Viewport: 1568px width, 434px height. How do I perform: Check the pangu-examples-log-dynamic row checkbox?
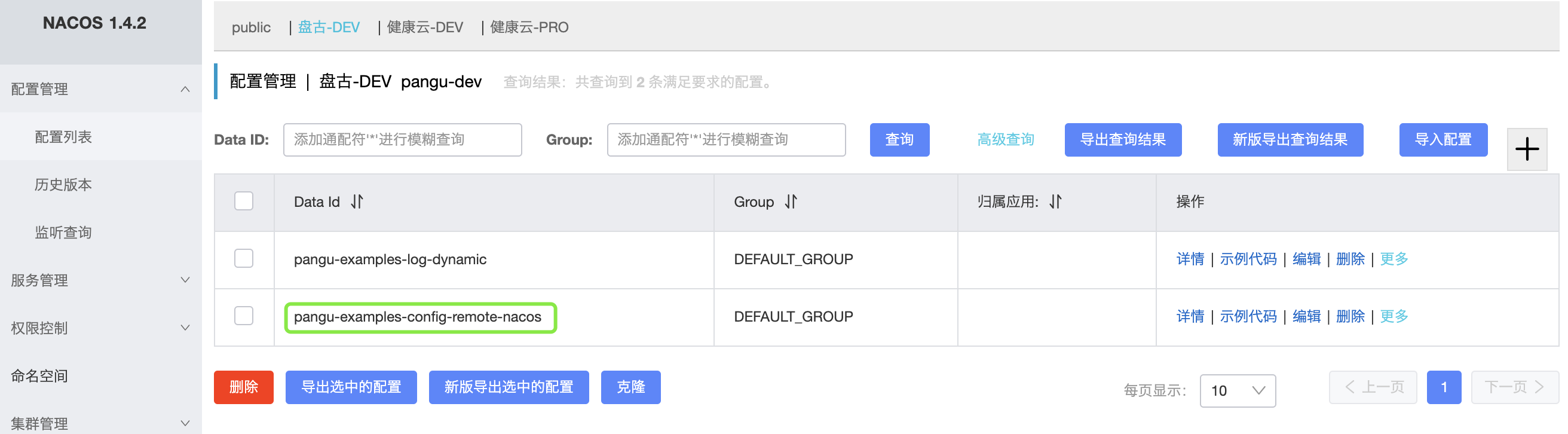(244, 259)
